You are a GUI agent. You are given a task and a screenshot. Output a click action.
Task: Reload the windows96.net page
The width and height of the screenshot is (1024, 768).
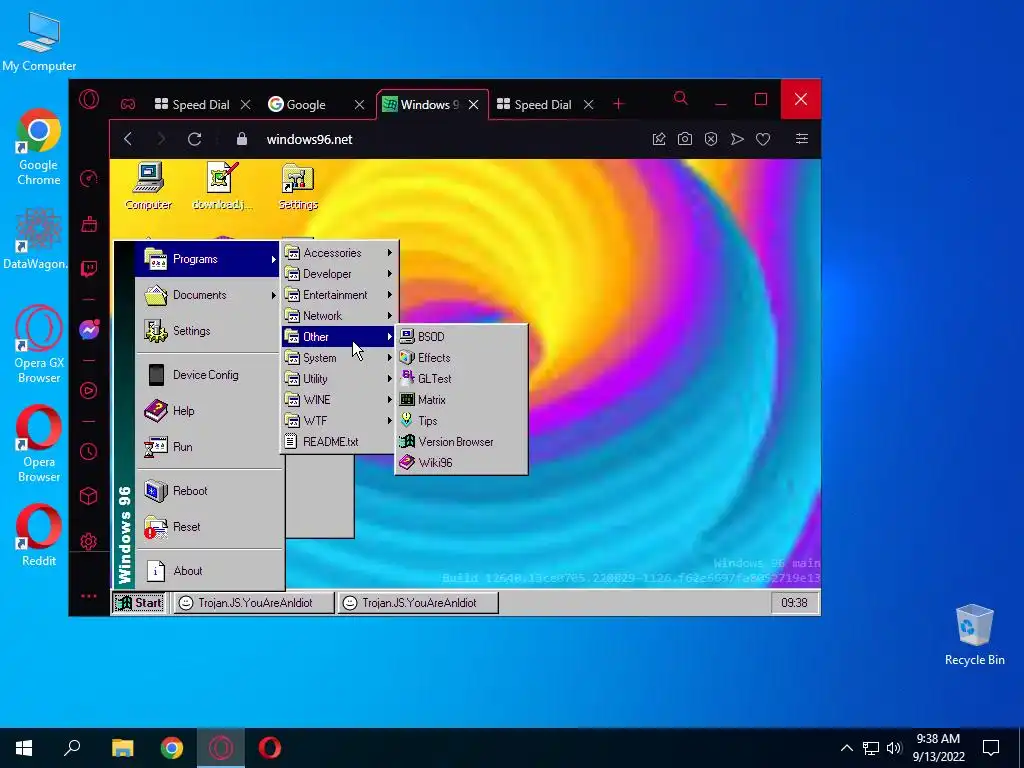[x=195, y=139]
